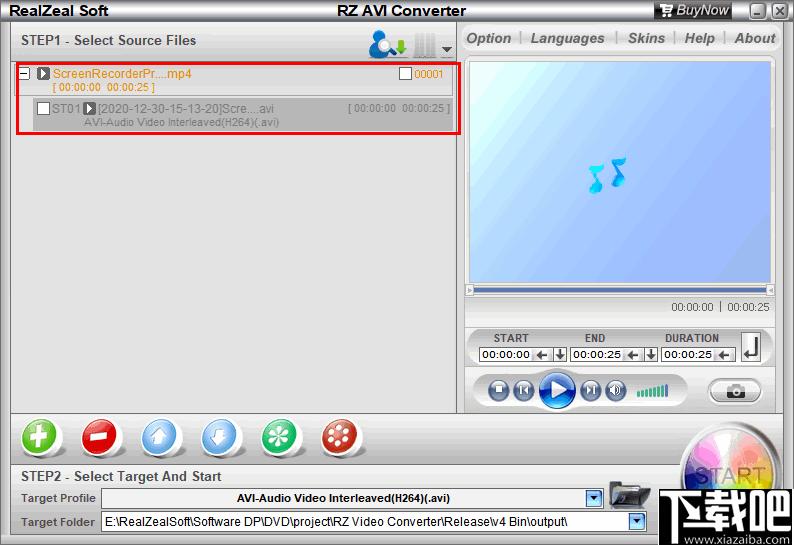Click the Target Folder path field

coord(365,521)
